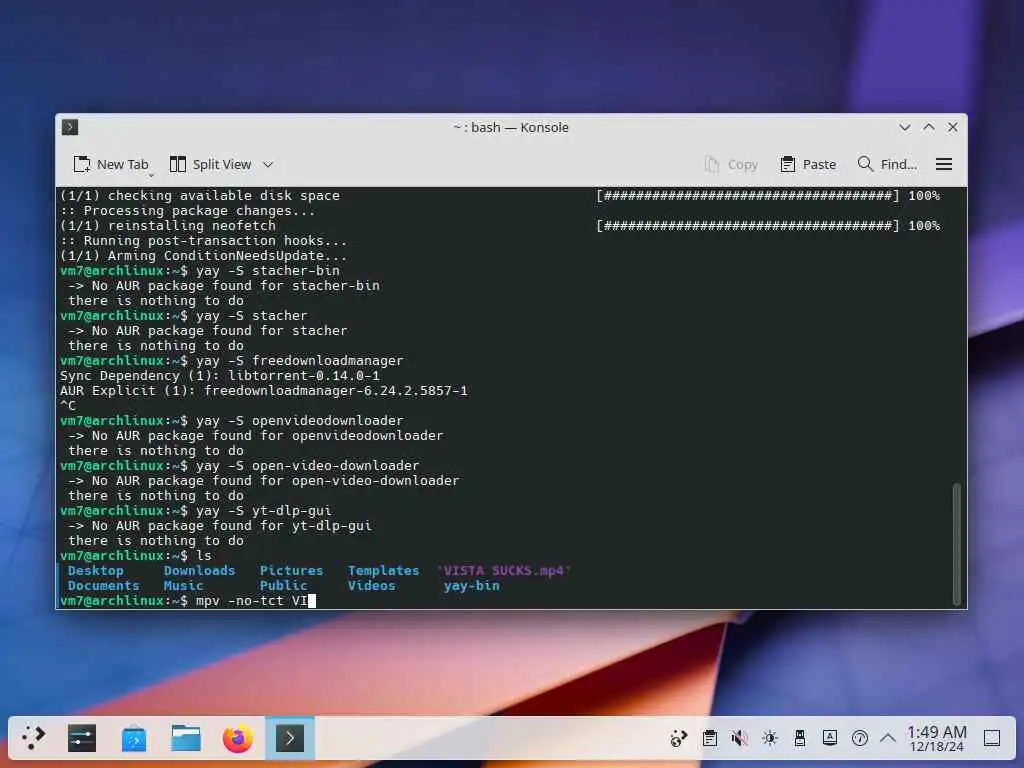Click the 'Music' directory name

pyautogui.click(x=184, y=586)
